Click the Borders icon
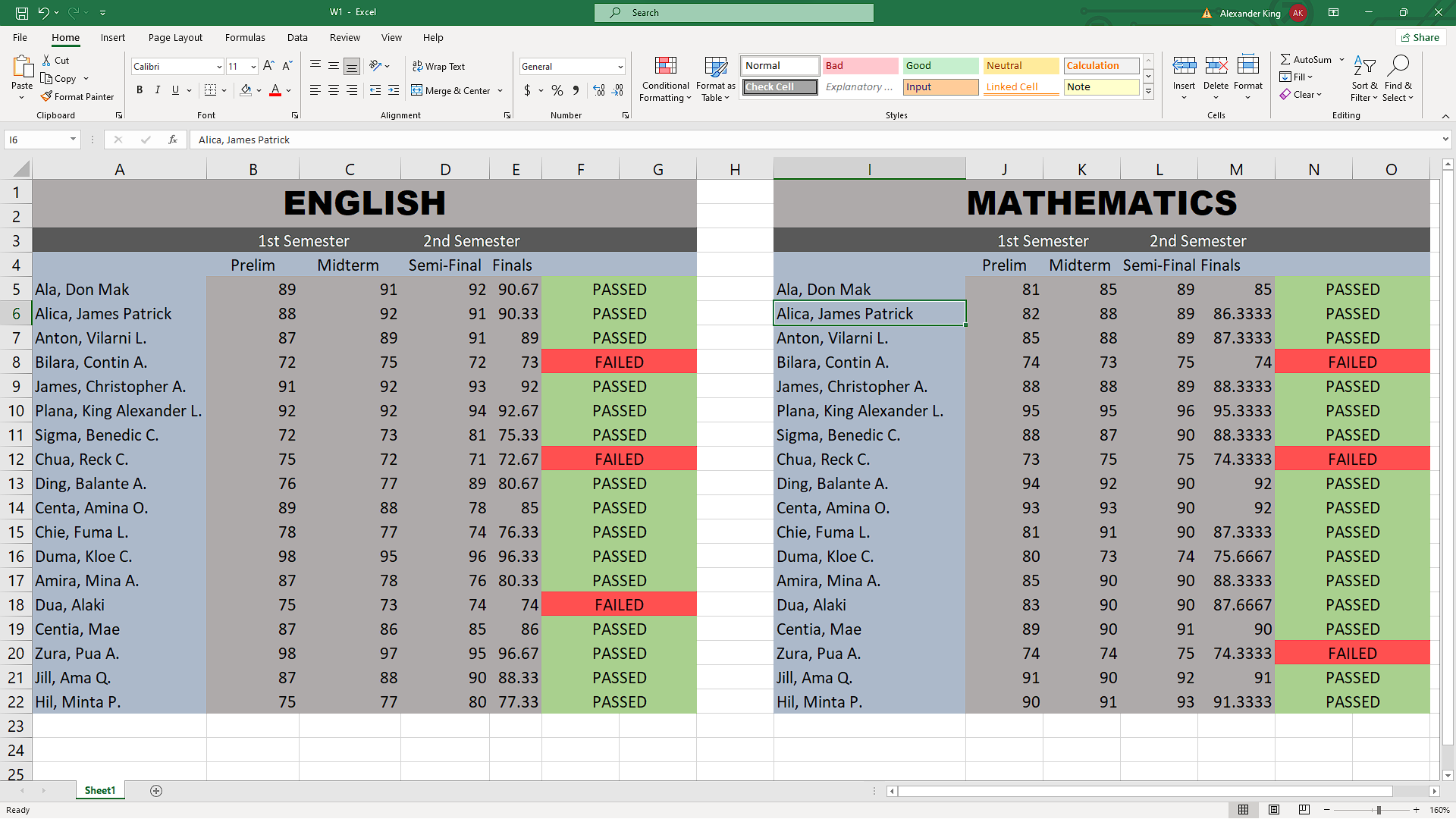Screen dimensions: 1456x819 211,90
